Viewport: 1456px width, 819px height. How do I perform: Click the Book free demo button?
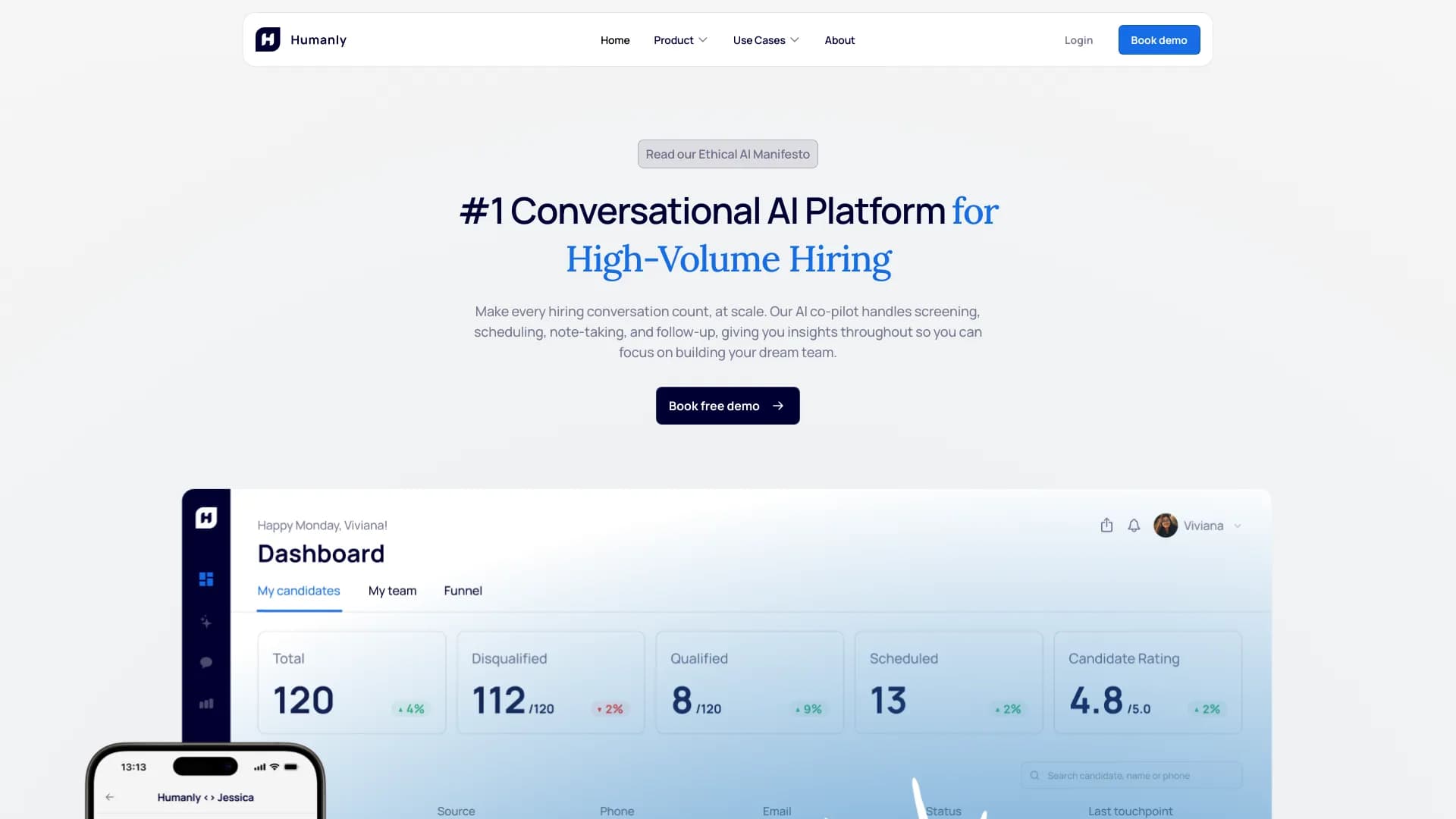(727, 406)
